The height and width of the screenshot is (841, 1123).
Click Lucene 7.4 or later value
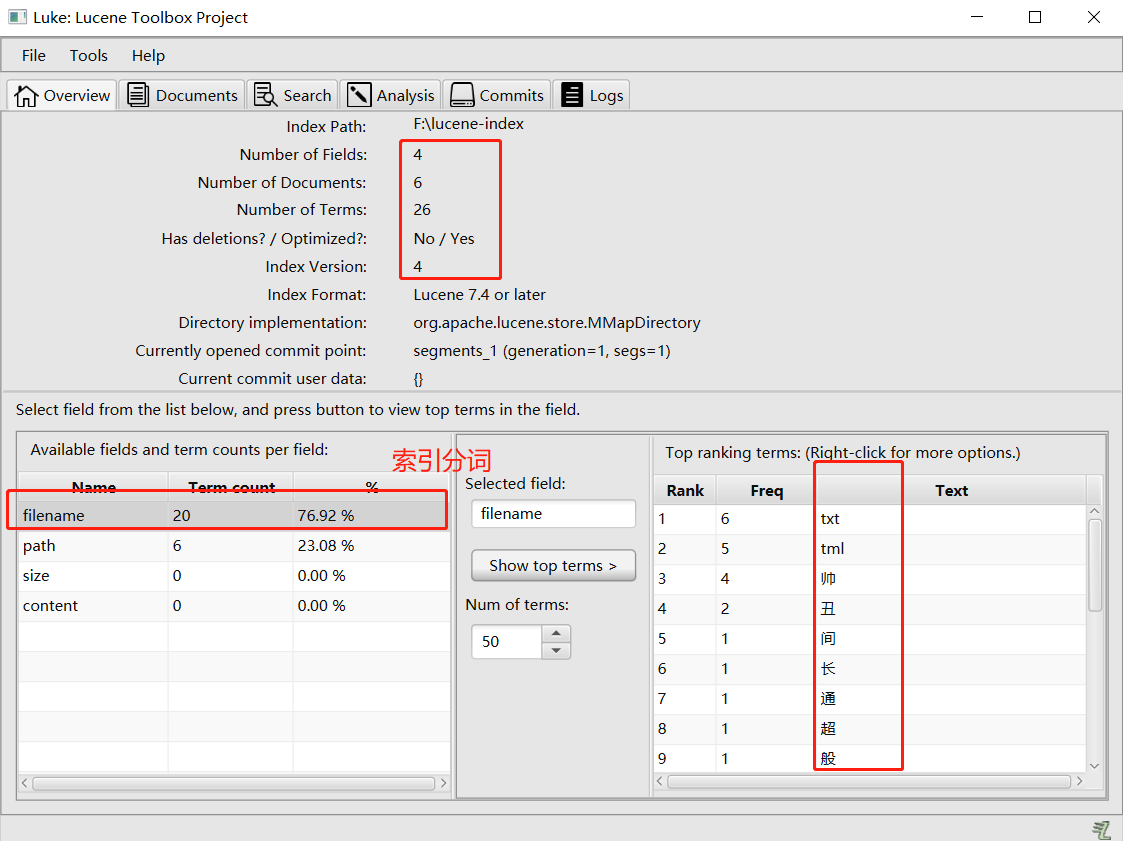[479, 294]
